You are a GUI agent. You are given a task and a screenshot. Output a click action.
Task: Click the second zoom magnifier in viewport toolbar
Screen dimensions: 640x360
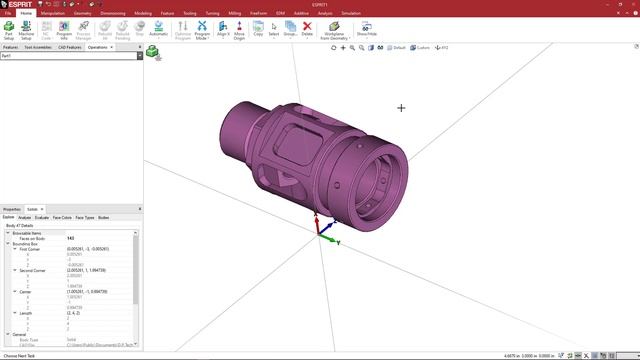[362, 48]
